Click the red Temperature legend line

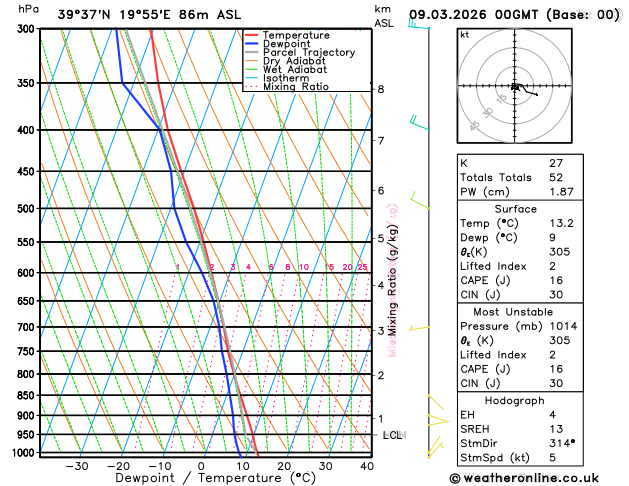click(x=252, y=35)
